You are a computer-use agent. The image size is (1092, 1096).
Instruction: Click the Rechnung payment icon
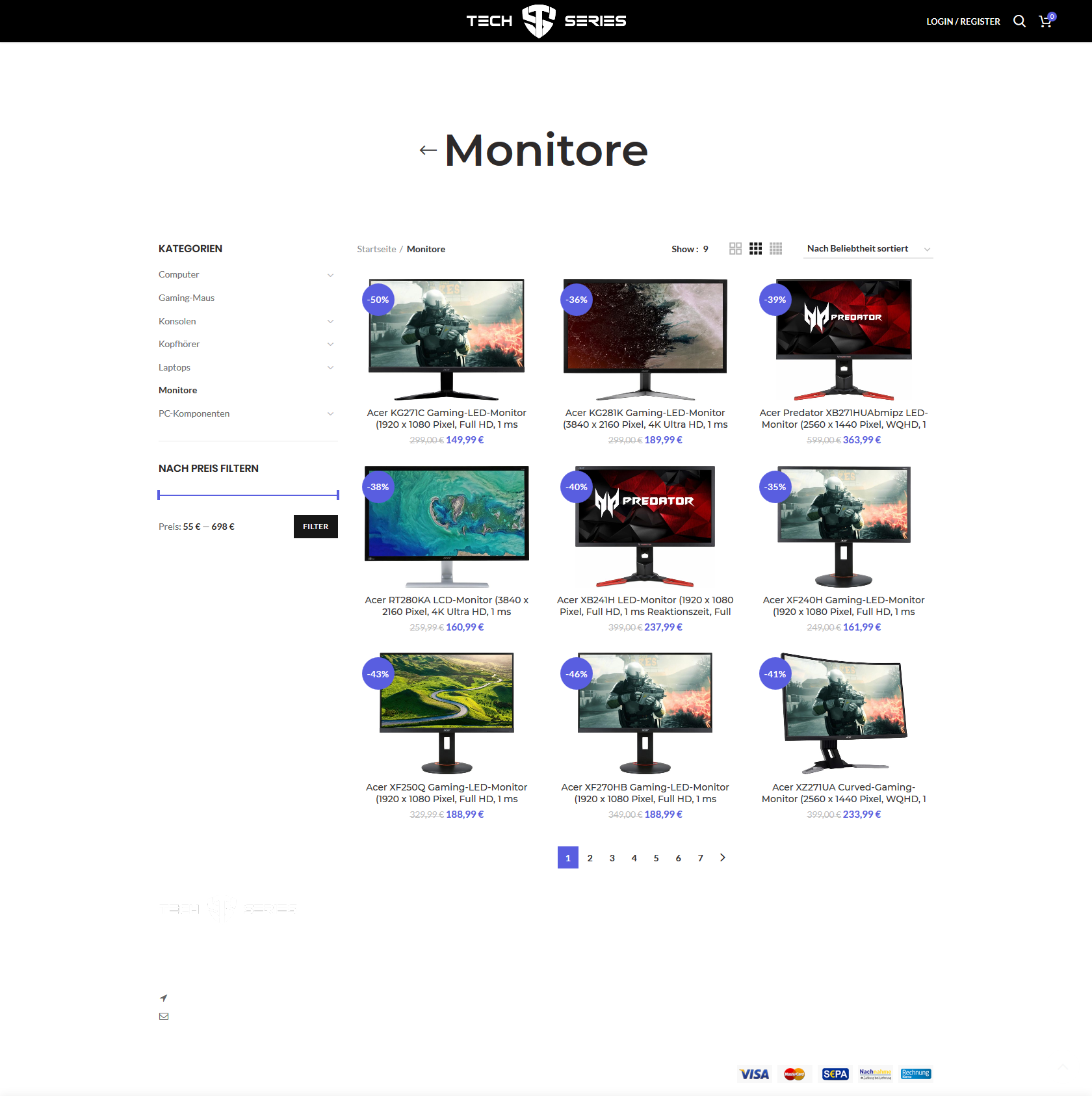point(916,1074)
